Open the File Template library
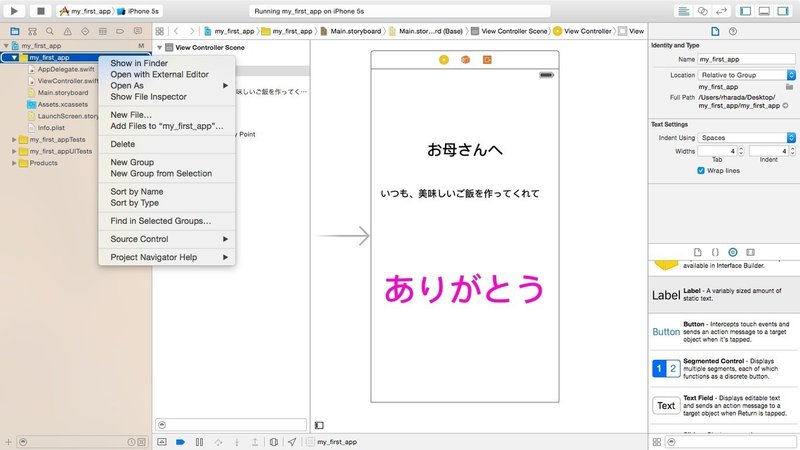 pyautogui.click(x=697, y=252)
